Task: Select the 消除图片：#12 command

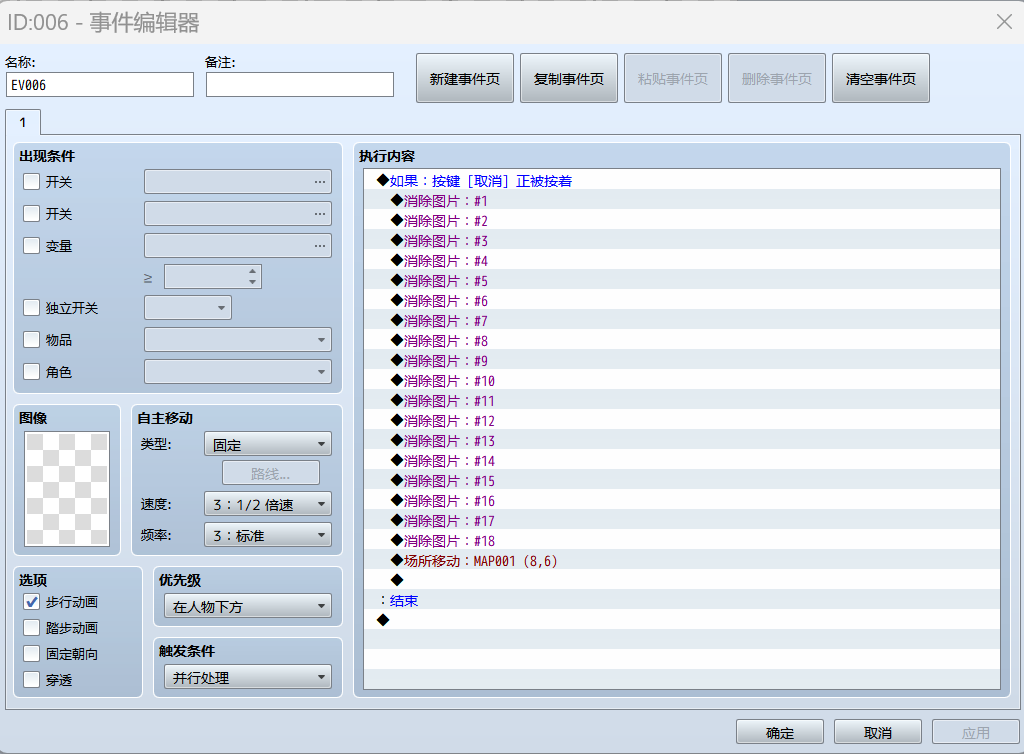Action: click(682, 421)
